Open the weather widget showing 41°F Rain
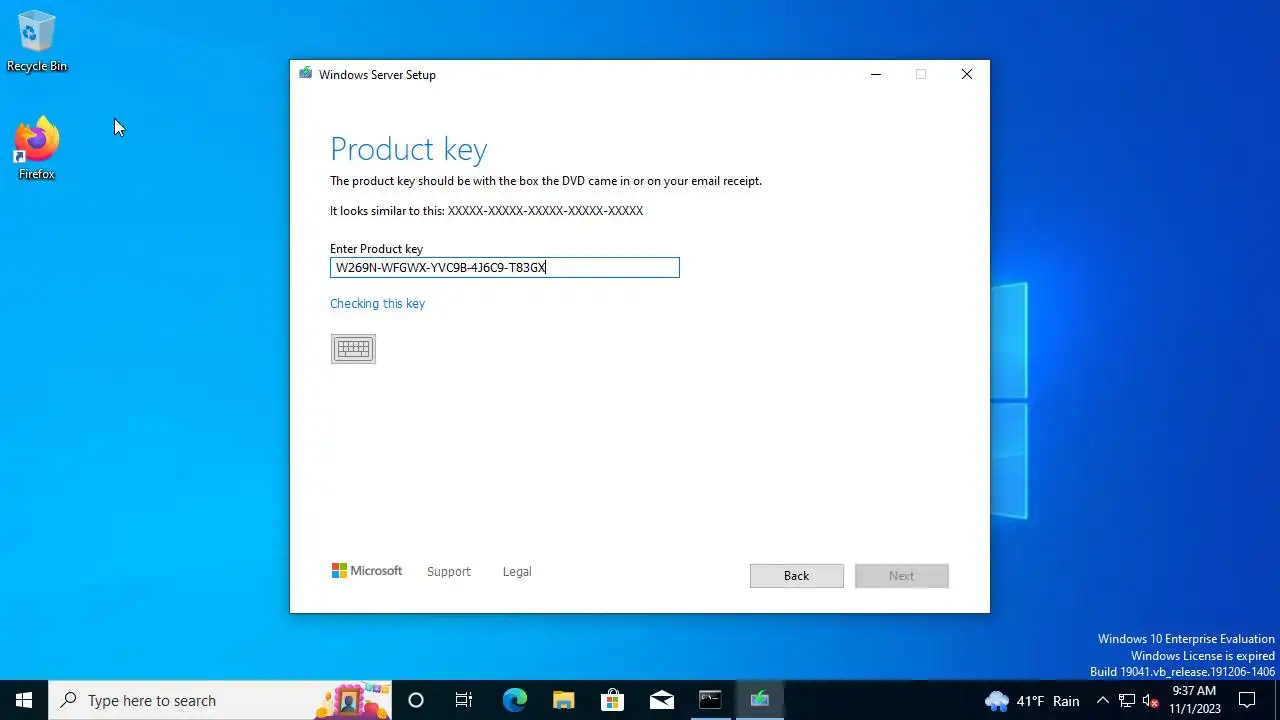 click(x=1032, y=701)
